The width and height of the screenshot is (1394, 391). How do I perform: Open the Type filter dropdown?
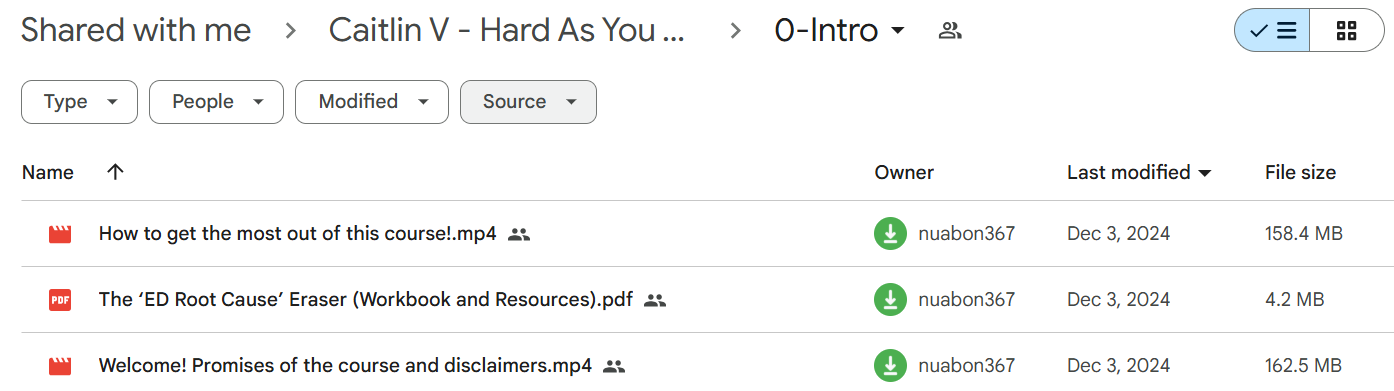coord(79,102)
